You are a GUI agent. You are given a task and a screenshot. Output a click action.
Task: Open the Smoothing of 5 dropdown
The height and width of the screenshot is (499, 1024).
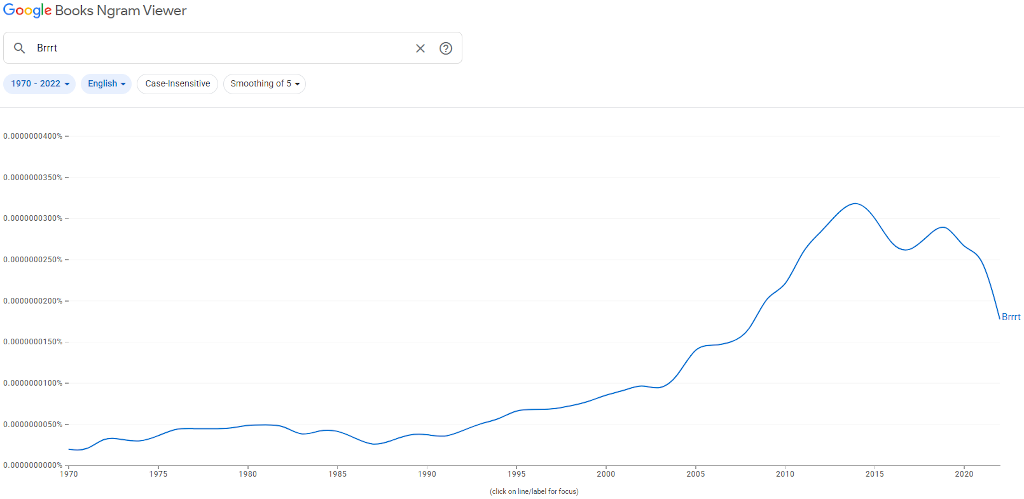(x=265, y=84)
